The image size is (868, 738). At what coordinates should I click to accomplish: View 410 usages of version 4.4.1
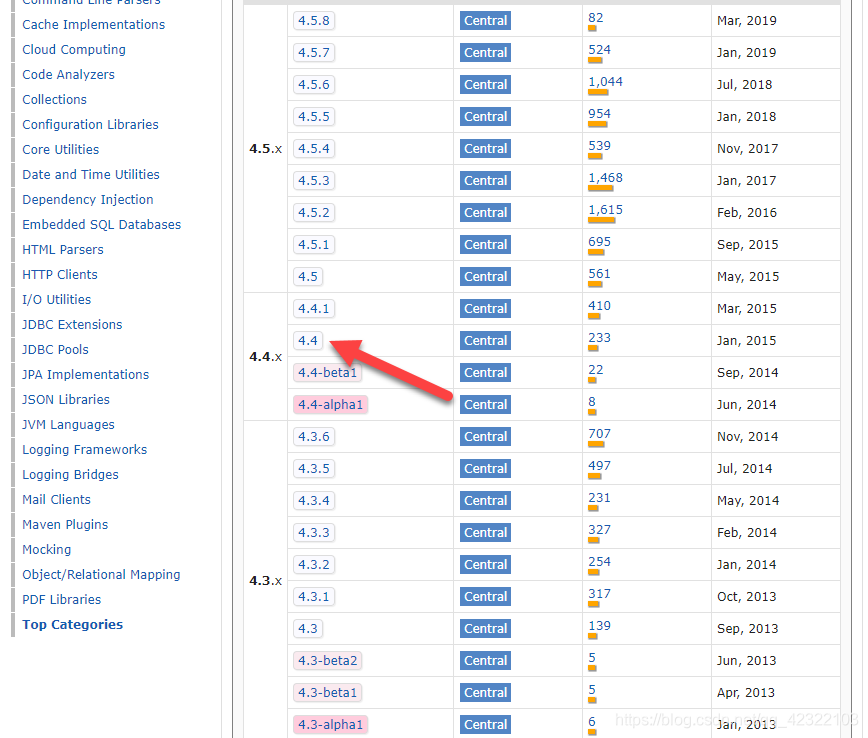click(599, 306)
